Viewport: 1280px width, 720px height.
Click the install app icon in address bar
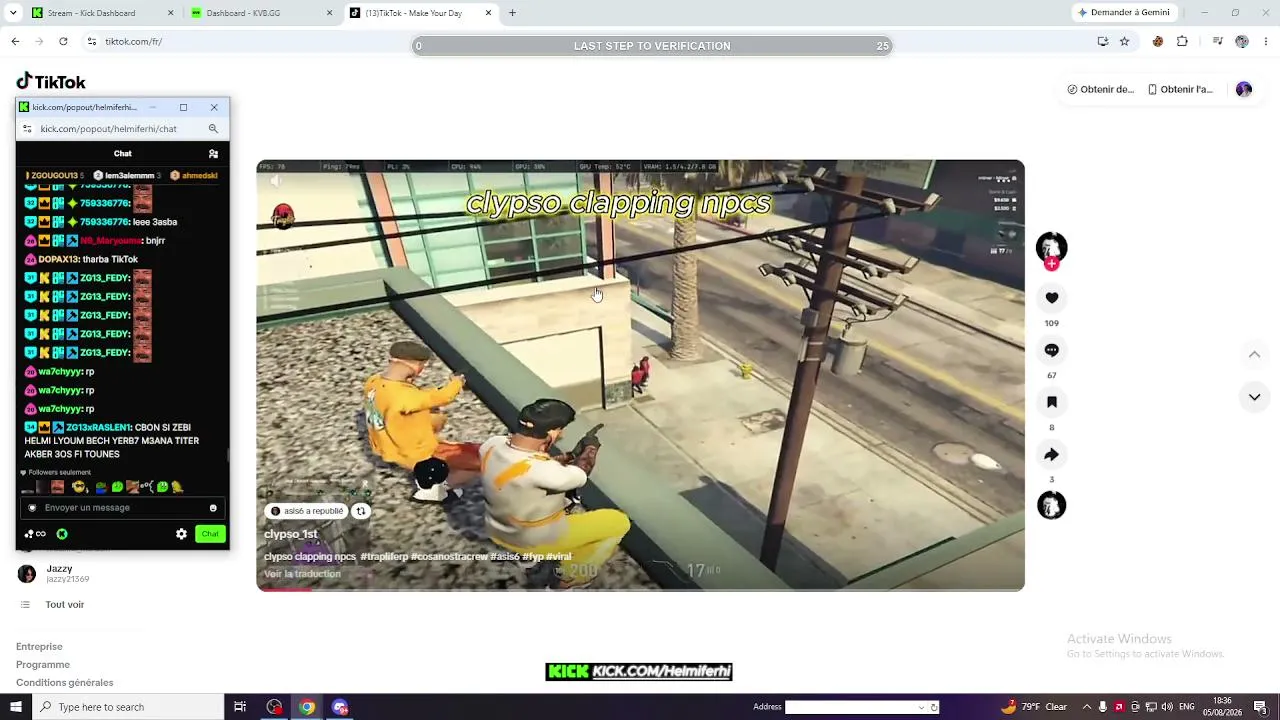1102,42
